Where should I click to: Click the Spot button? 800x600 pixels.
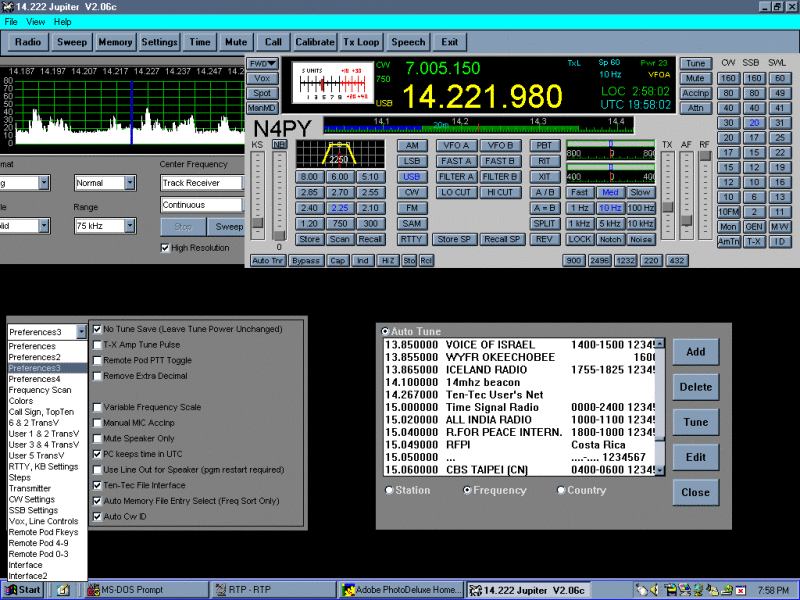click(262, 93)
